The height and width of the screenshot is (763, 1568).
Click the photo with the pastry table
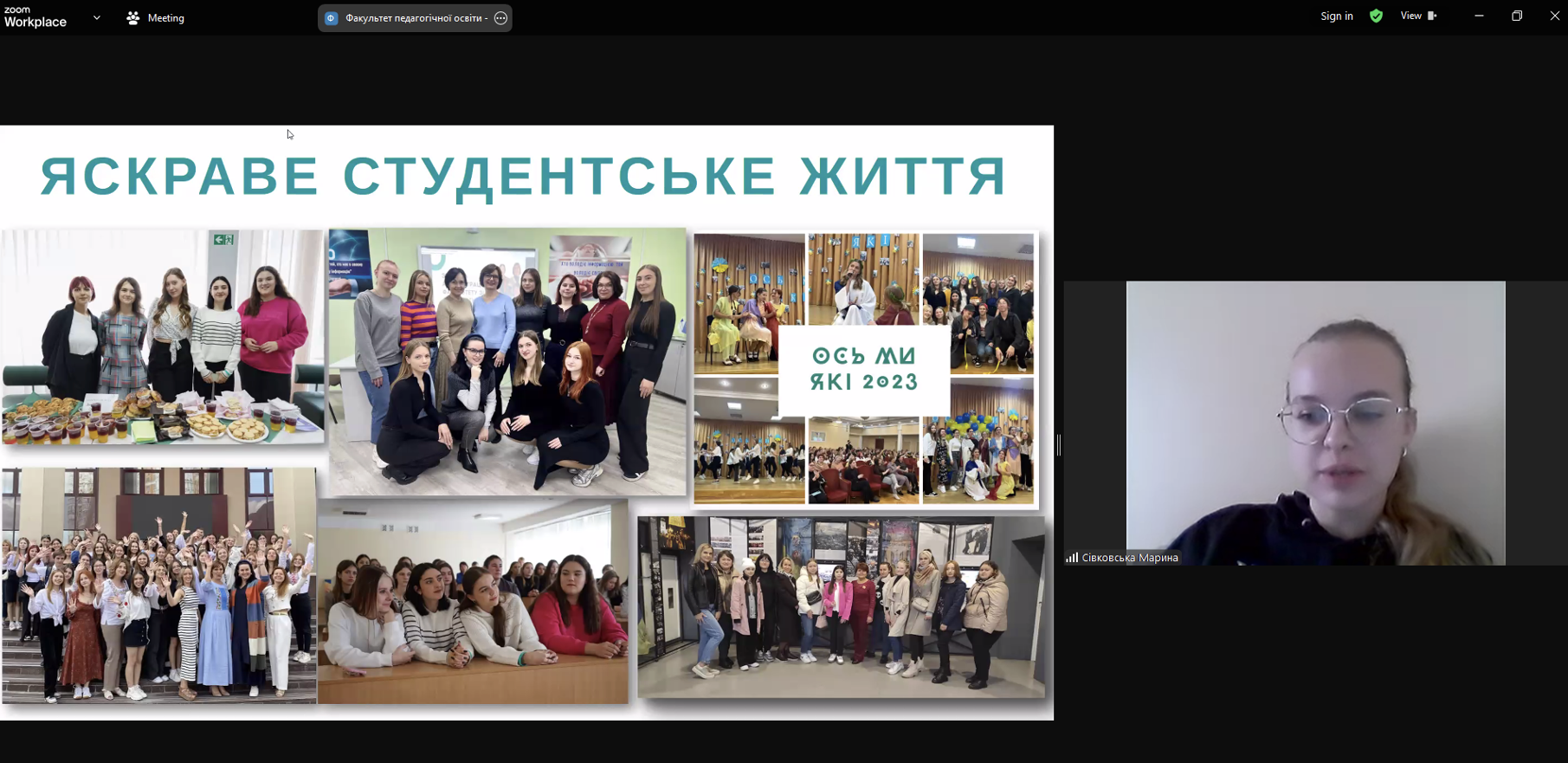pos(163,337)
